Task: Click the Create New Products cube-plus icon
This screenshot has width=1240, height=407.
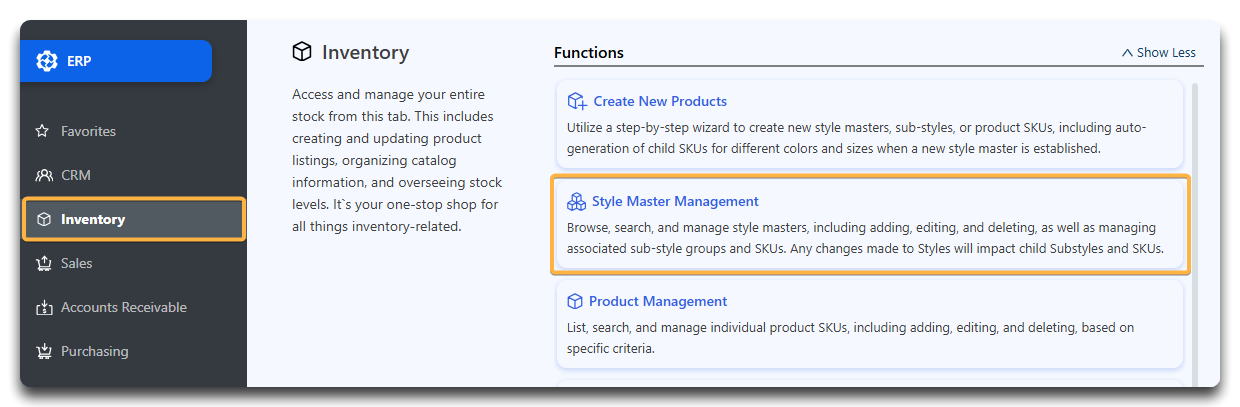Action: (x=577, y=101)
